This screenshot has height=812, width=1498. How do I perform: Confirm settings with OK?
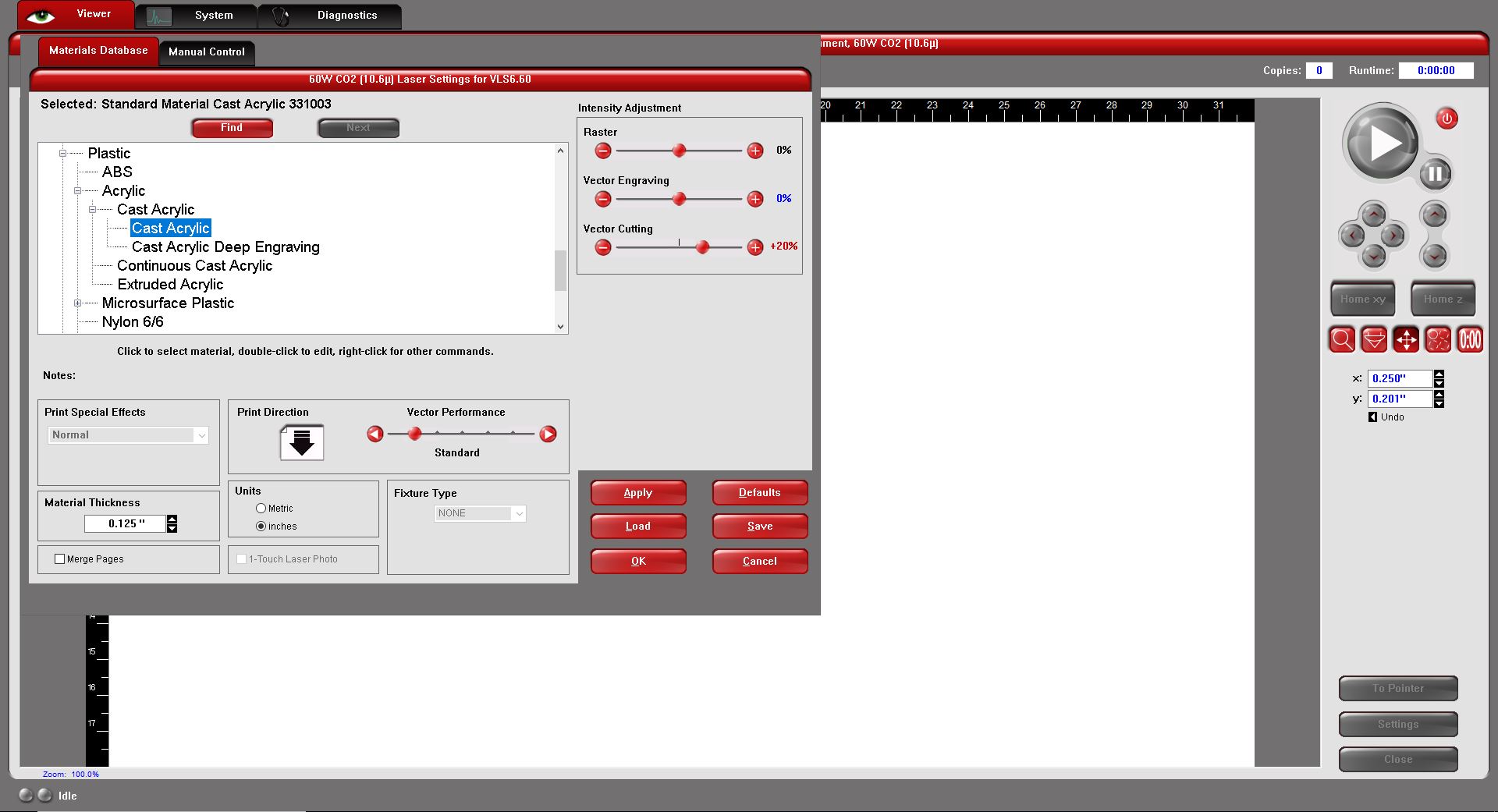click(638, 562)
